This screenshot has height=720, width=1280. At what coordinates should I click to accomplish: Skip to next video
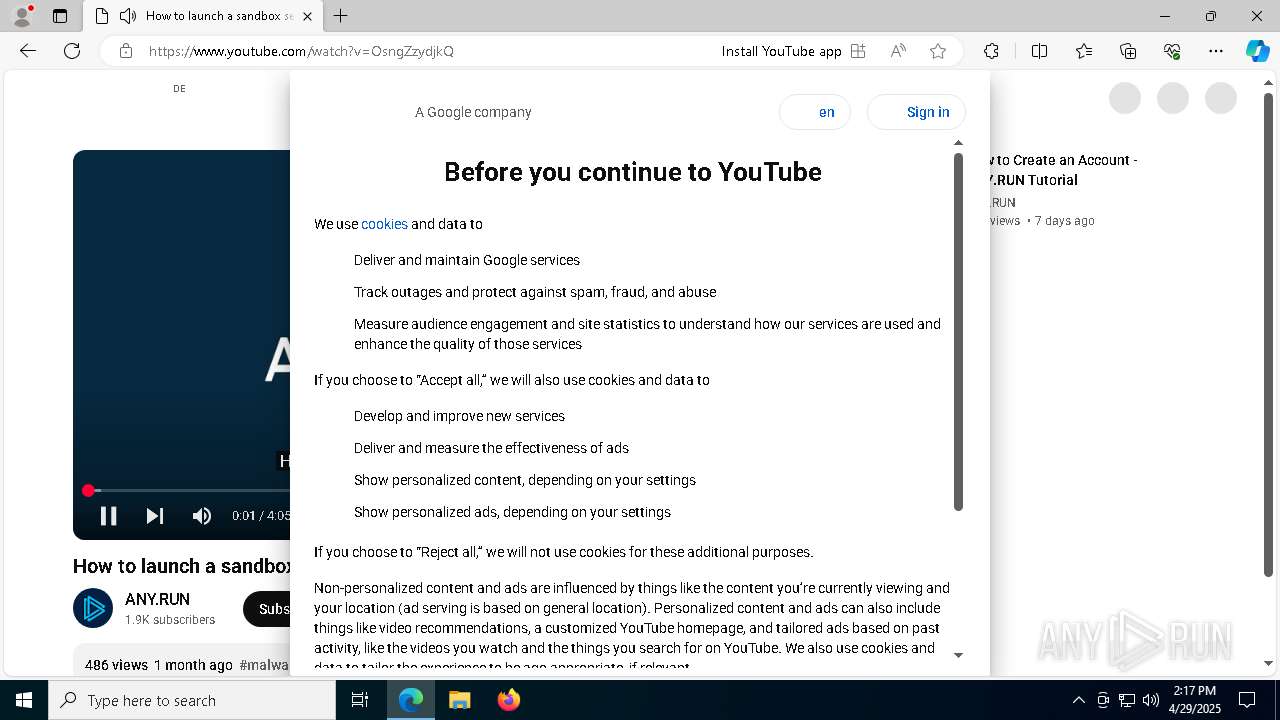[154, 516]
